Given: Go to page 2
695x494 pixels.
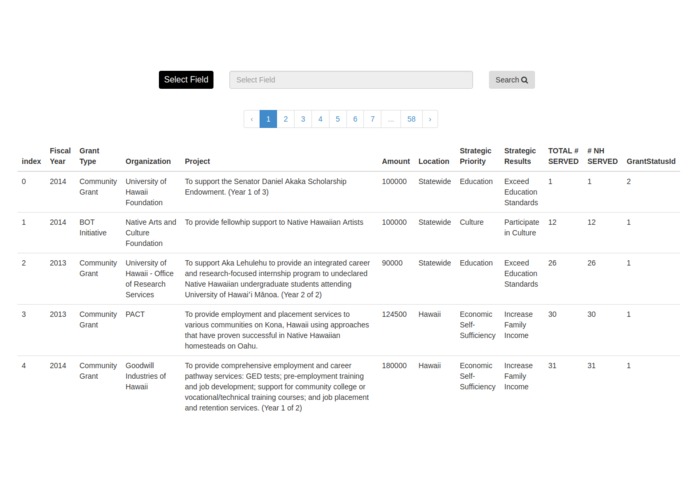Looking at the screenshot, I should (285, 119).
